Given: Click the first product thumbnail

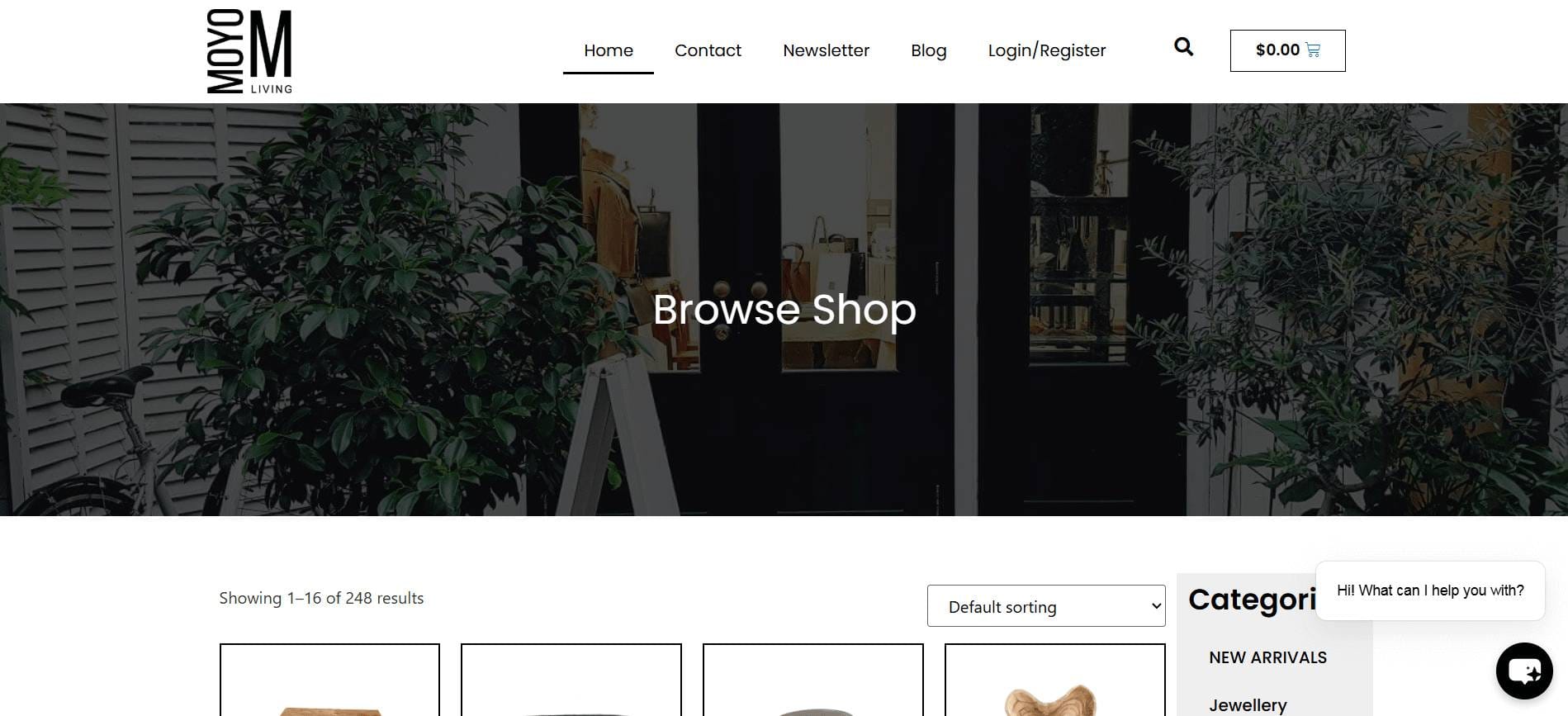Looking at the screenshot, I should pyautogui.click(x=329, y=680).
